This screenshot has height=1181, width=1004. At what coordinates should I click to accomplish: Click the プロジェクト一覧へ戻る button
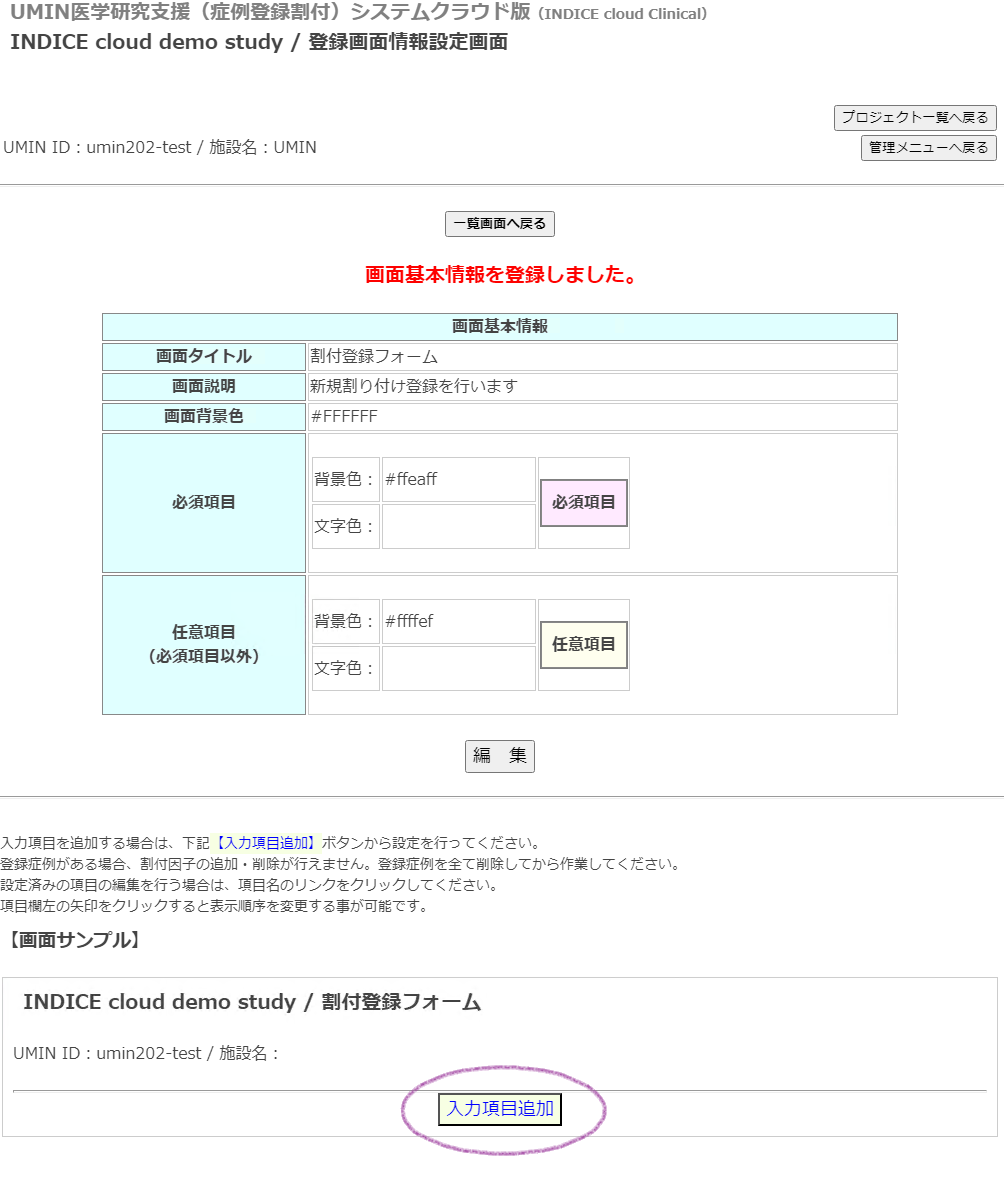pos(915,117)
